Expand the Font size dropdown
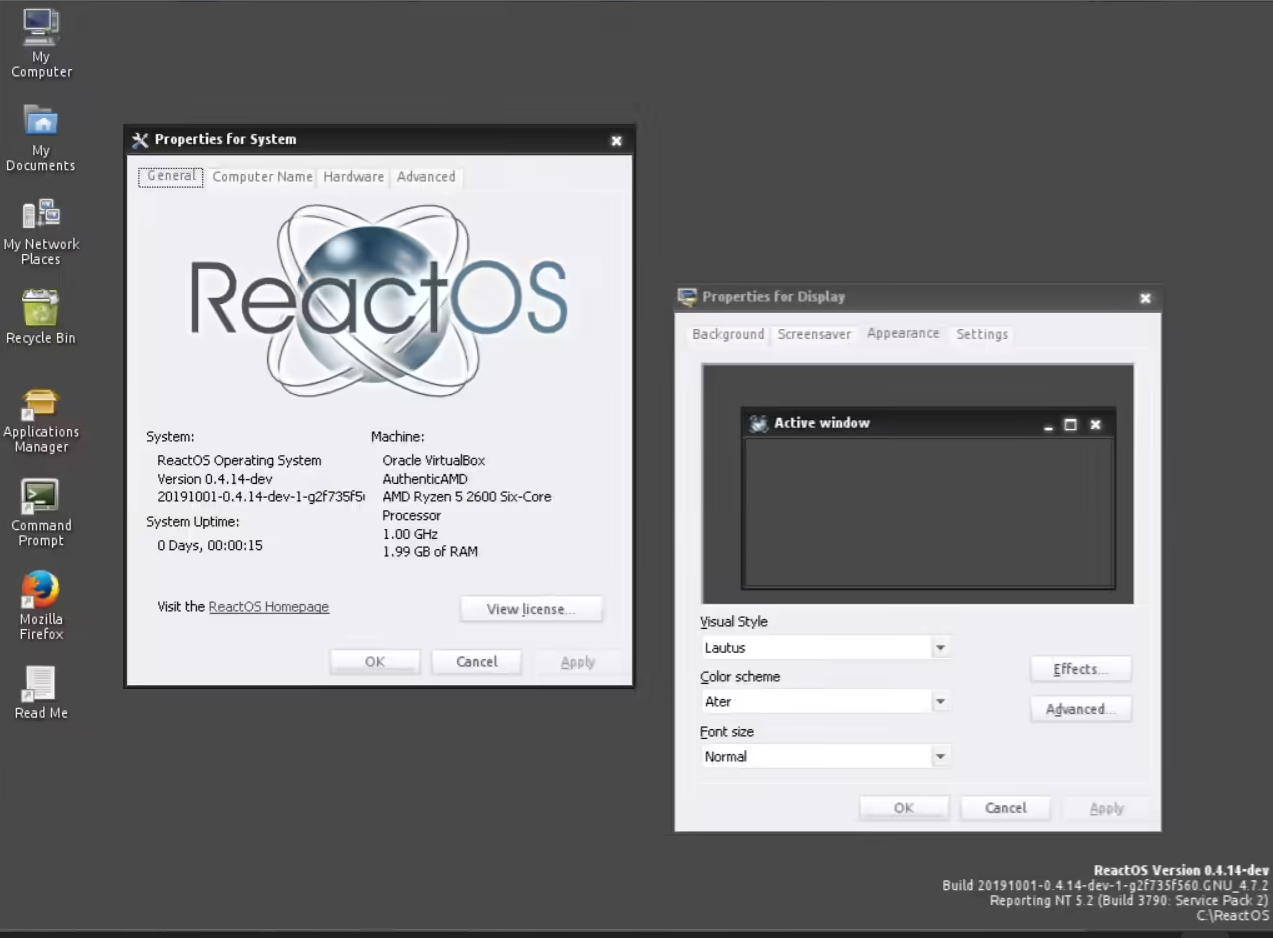 (940, 757)
